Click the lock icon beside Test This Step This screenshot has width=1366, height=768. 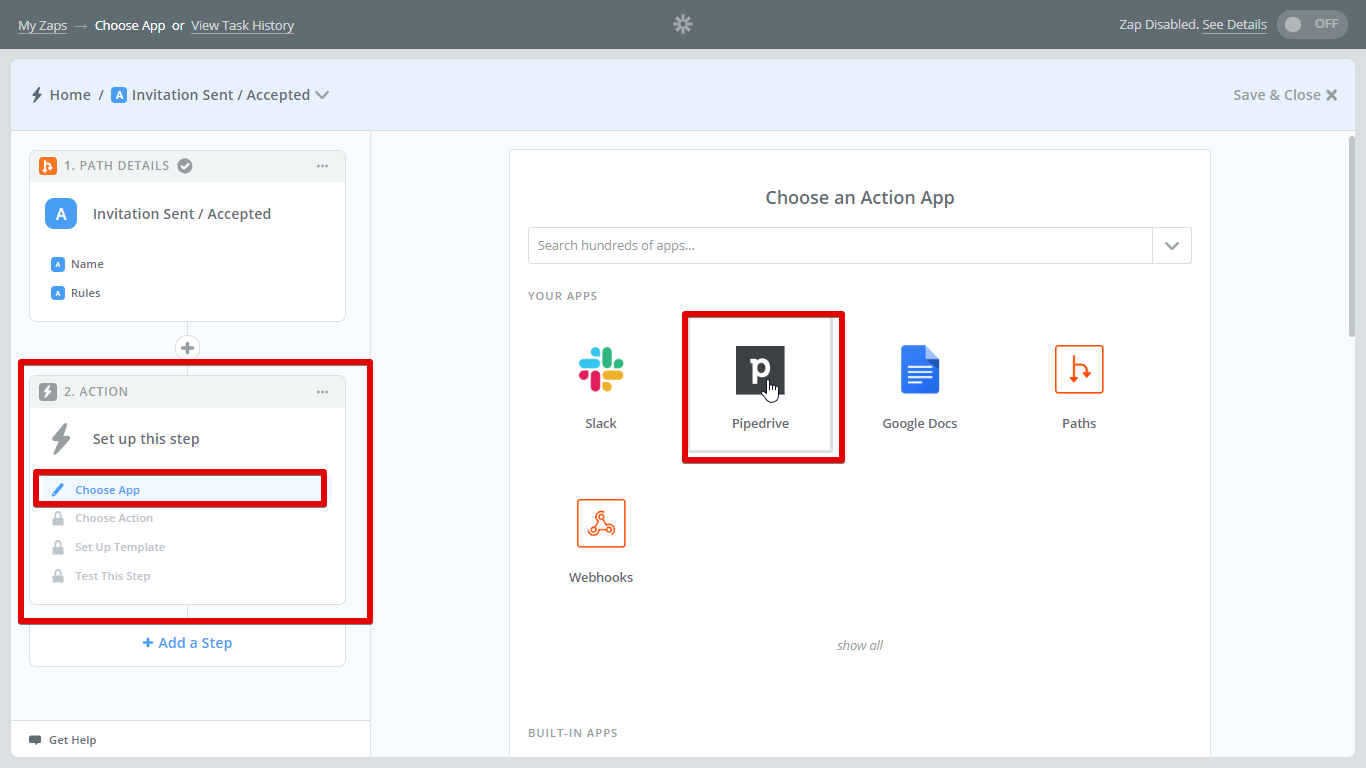point(58,576)
